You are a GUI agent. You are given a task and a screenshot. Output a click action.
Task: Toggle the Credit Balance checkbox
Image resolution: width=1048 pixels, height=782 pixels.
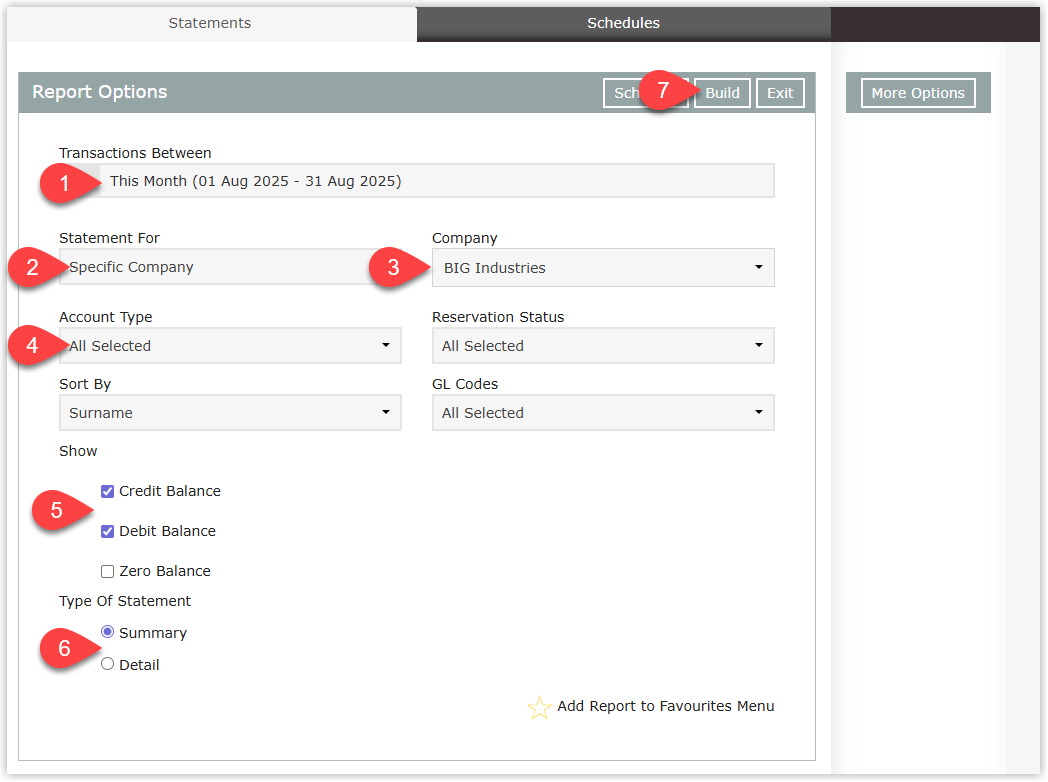[x=107, y=491]
